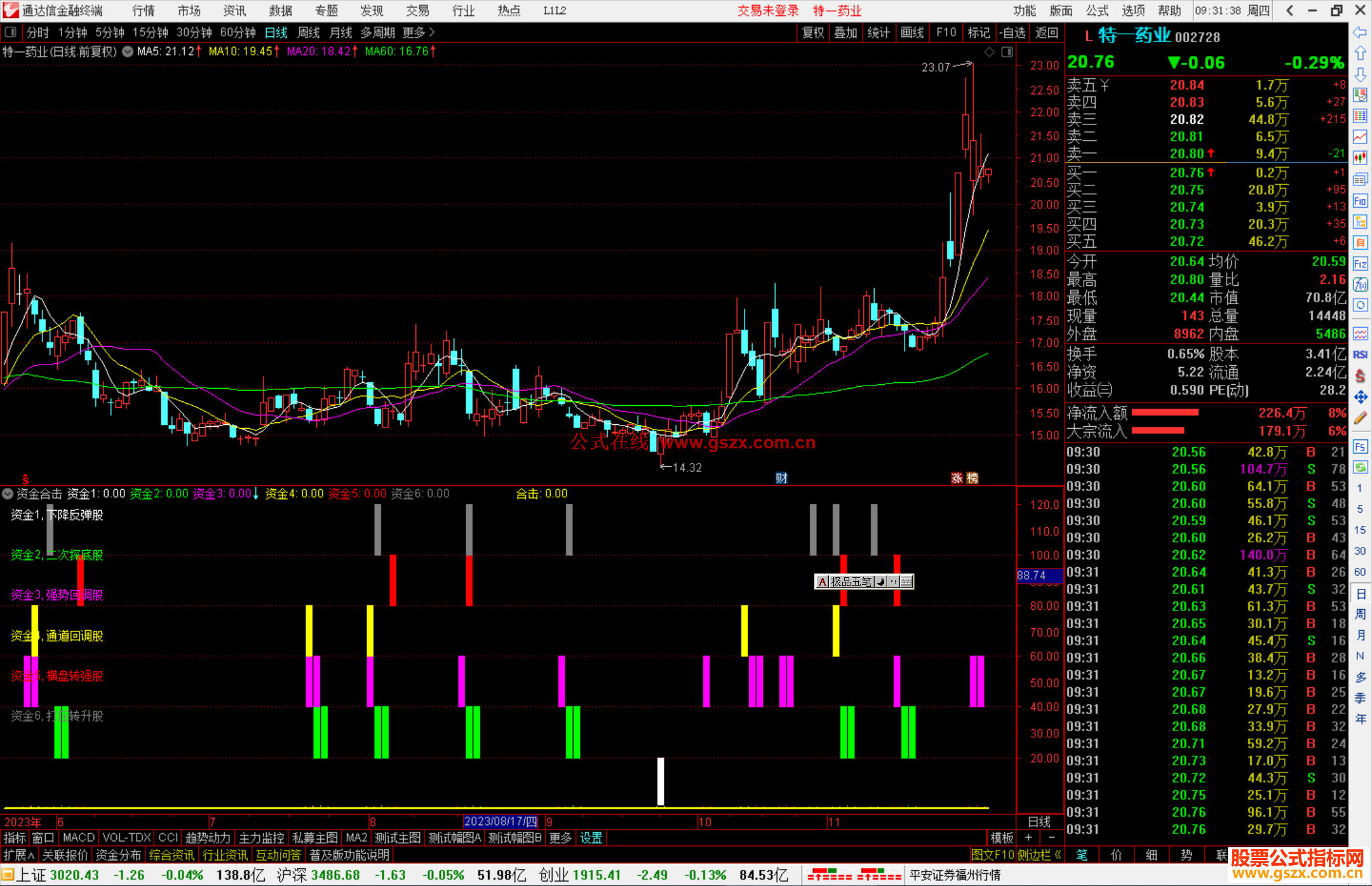Image resolution: width=1372 pixels, height=886 pixels.
Task: Switch to the MACD indicator tab
Action: [78, 838]
